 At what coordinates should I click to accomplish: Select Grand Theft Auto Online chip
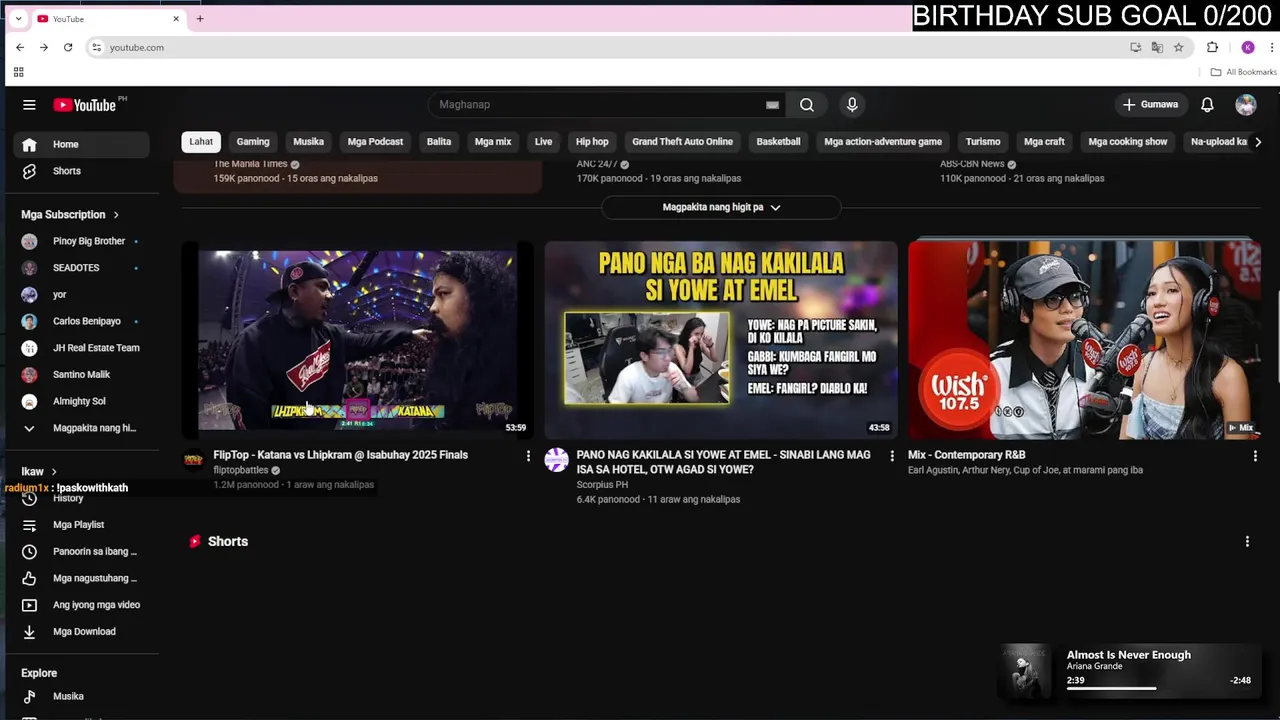click(682, 142)
